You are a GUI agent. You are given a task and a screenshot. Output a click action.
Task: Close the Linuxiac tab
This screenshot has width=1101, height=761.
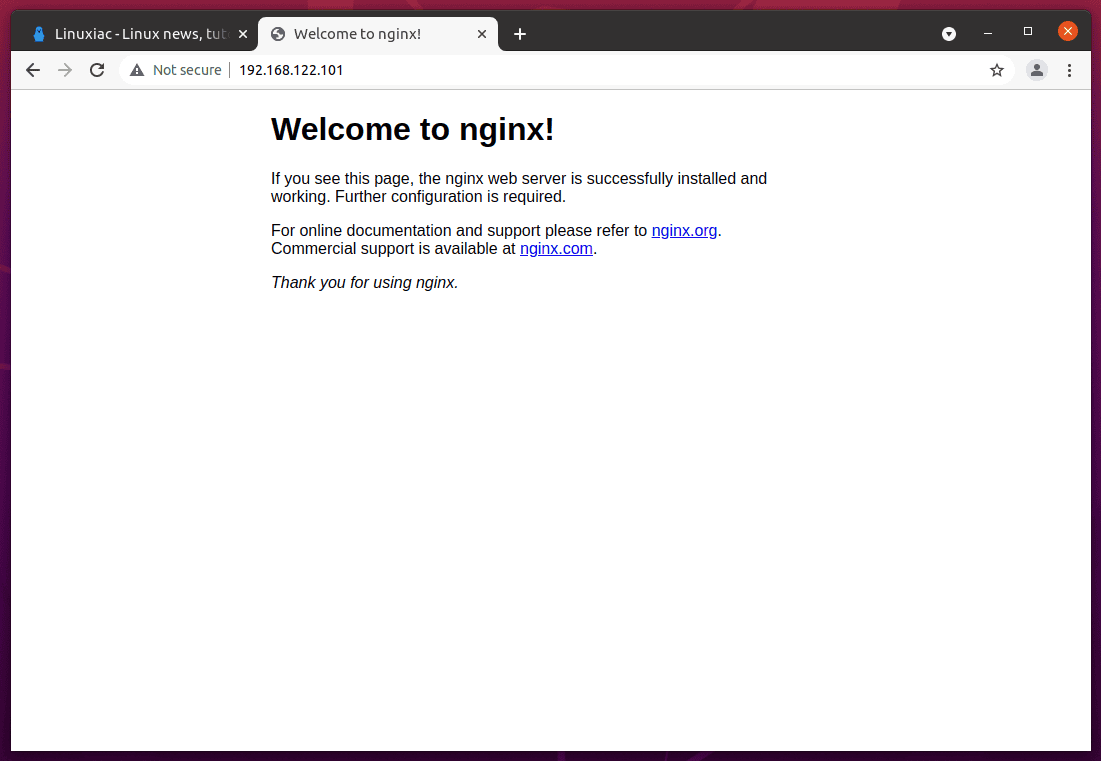tap(242, 33)
